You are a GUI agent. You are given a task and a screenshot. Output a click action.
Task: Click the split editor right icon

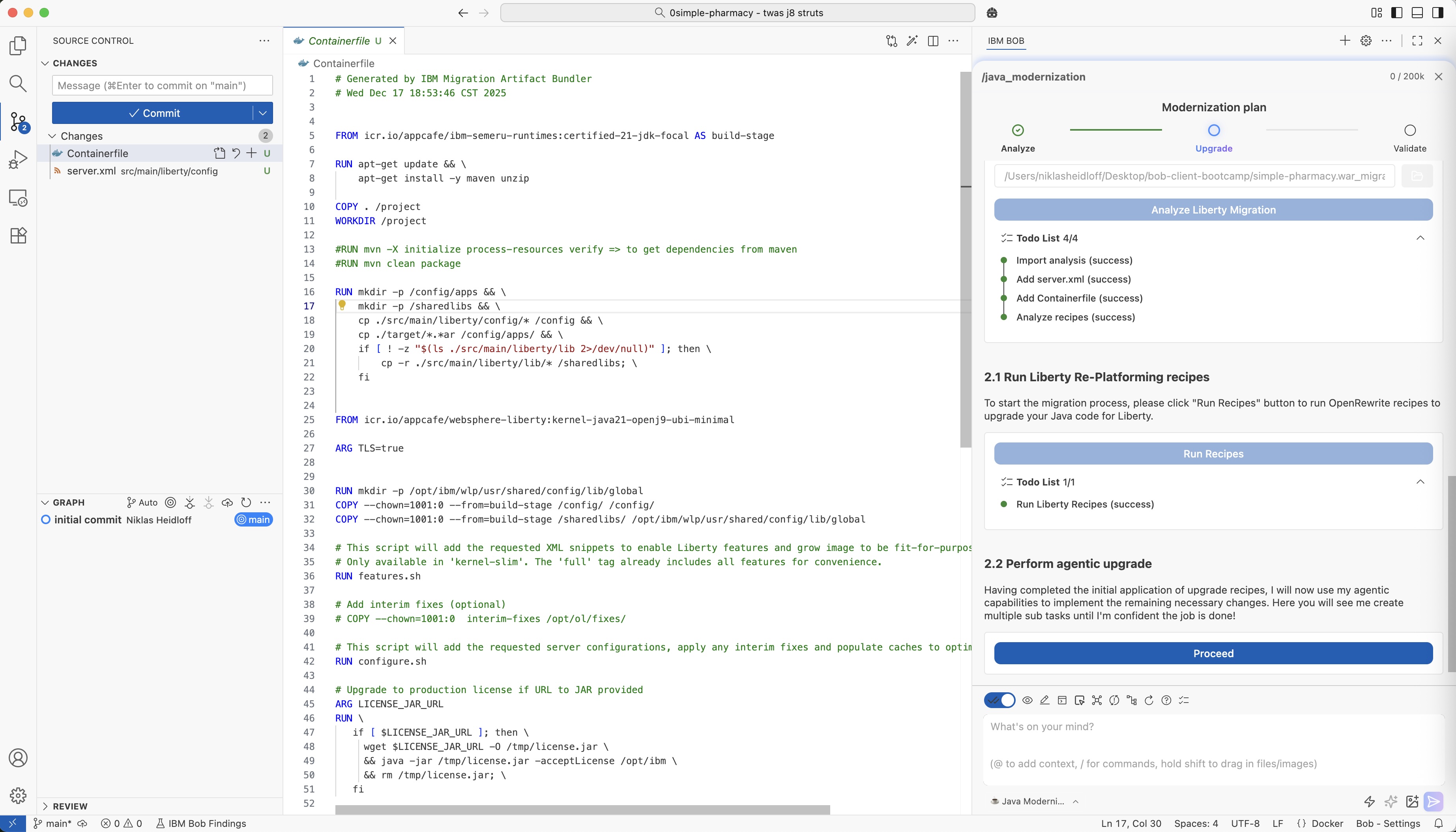point(933,41)
